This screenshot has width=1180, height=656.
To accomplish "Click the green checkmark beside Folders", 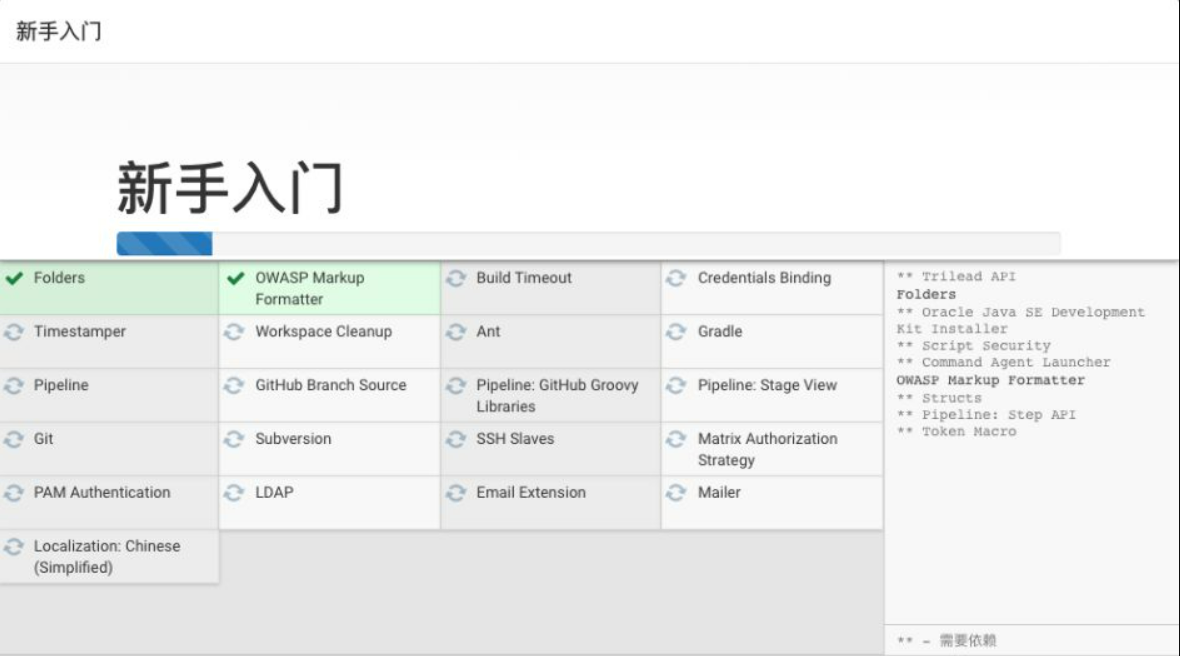I will click(14, 278).
